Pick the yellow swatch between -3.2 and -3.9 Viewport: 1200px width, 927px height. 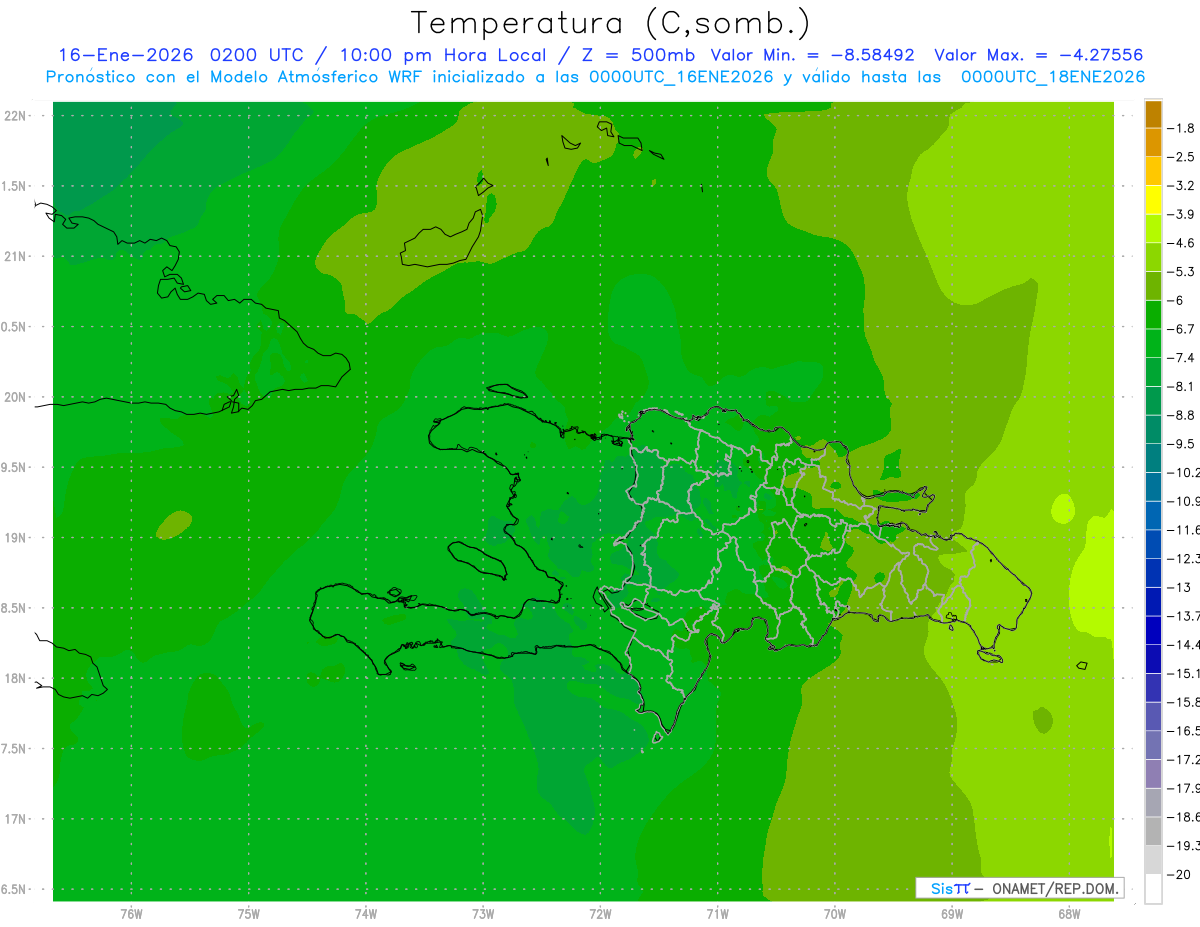tap(1153, 200)
